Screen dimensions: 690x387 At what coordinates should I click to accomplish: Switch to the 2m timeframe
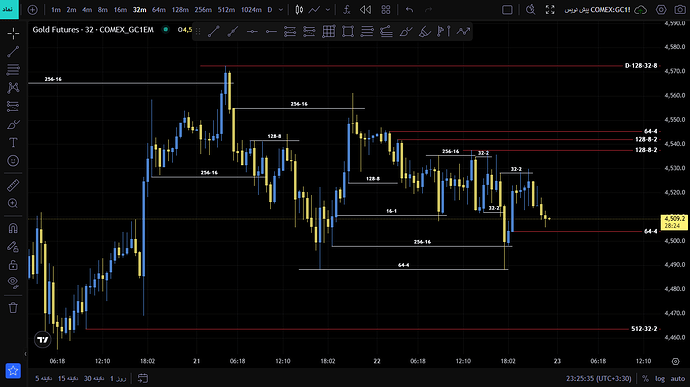(71, 10)
